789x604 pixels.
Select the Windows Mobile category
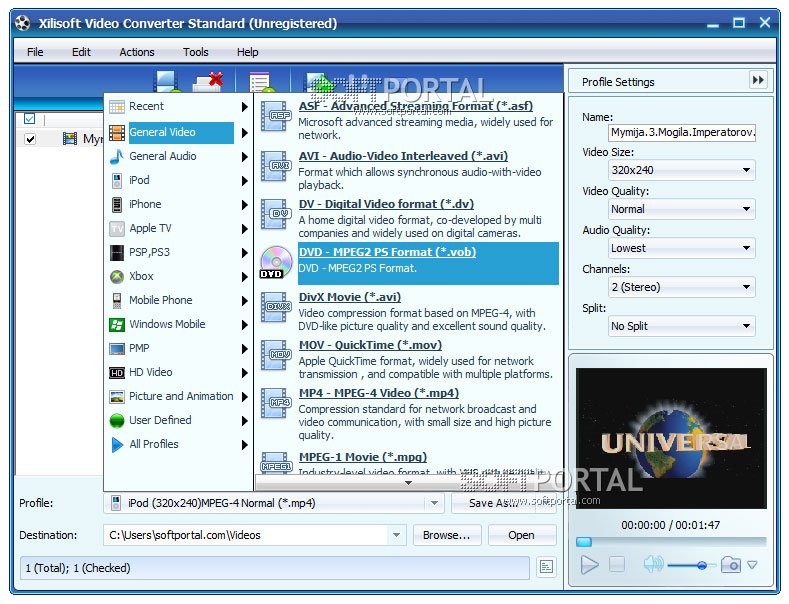point(179,324)
